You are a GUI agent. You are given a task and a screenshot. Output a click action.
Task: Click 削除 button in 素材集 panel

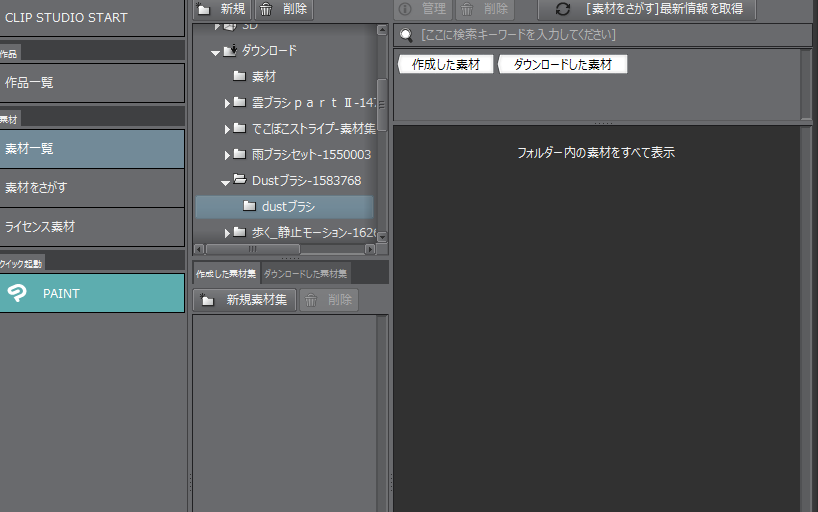pyautogui.click(x=329, y=300)
